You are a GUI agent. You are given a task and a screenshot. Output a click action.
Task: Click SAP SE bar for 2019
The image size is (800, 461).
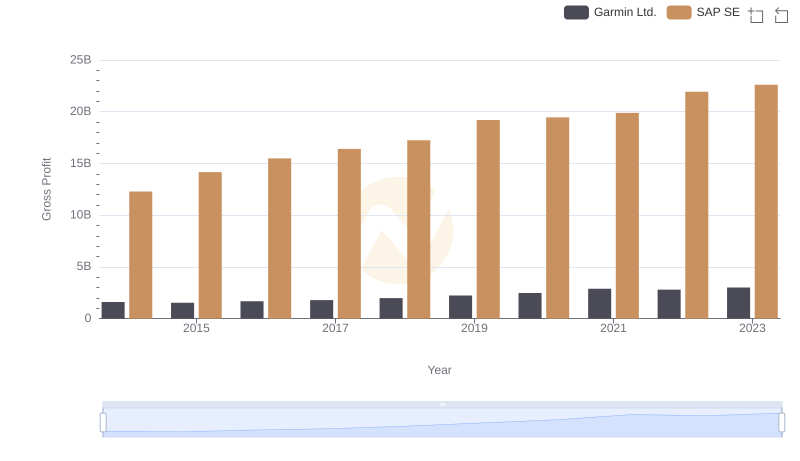pyautogui.click(x=488, y=219)
